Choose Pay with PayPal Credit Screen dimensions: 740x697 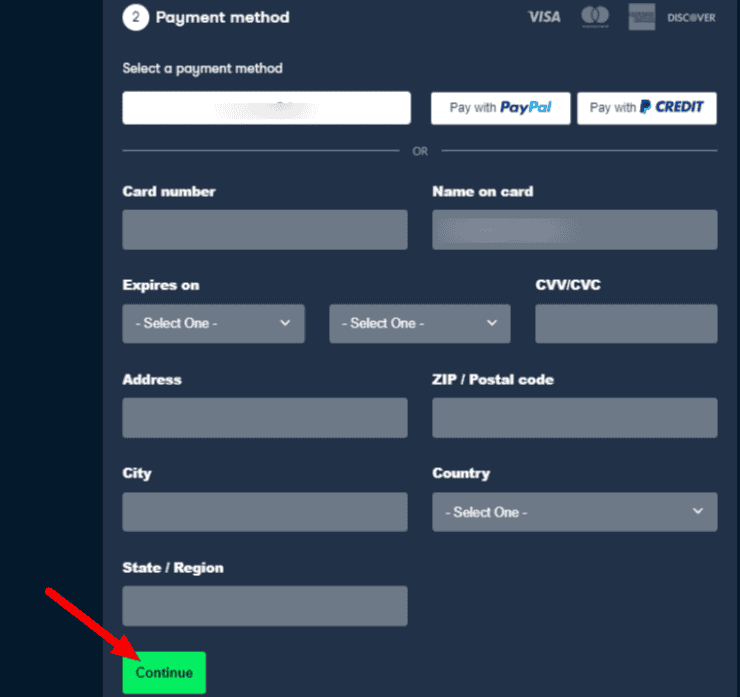(646, 108)
